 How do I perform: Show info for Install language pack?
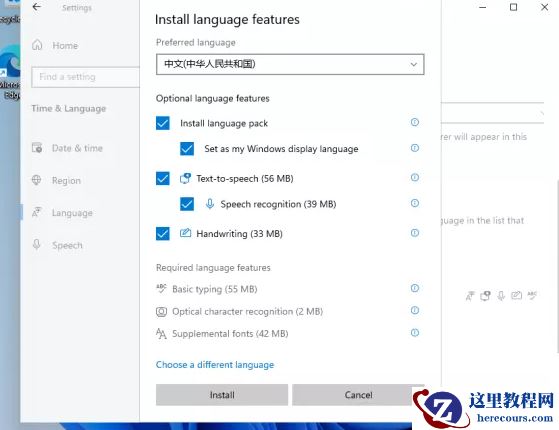pos(415,122)
